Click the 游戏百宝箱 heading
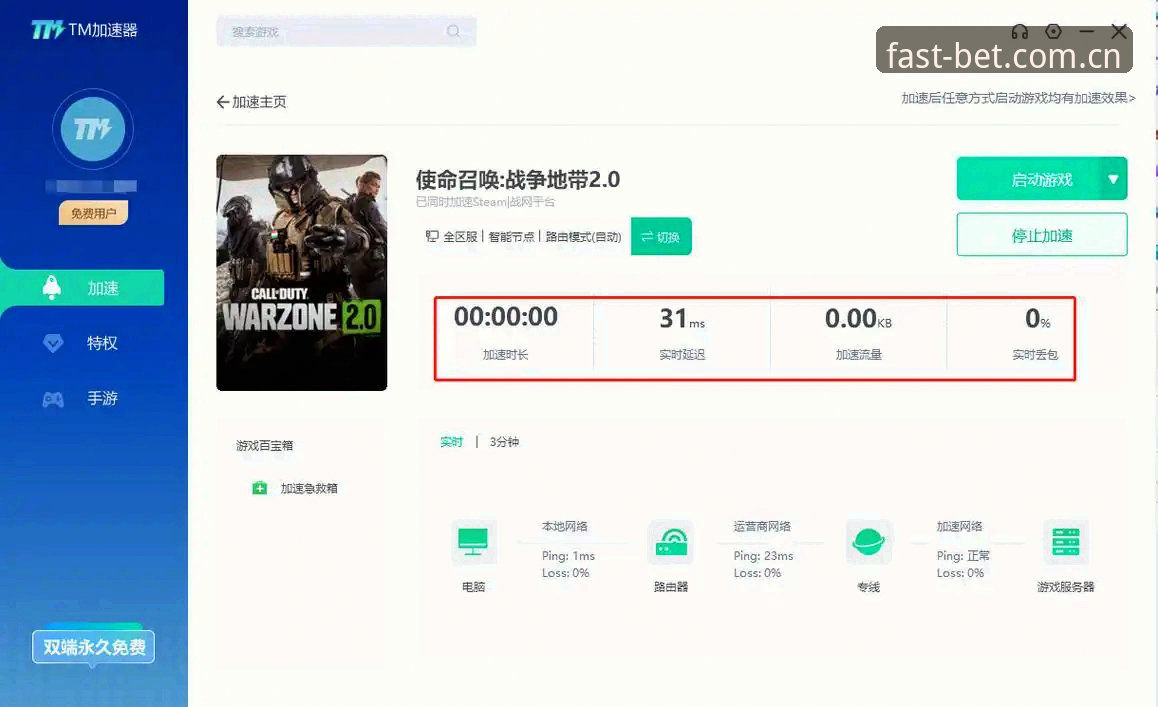1158x707 pixels. (x=264, y=445)
